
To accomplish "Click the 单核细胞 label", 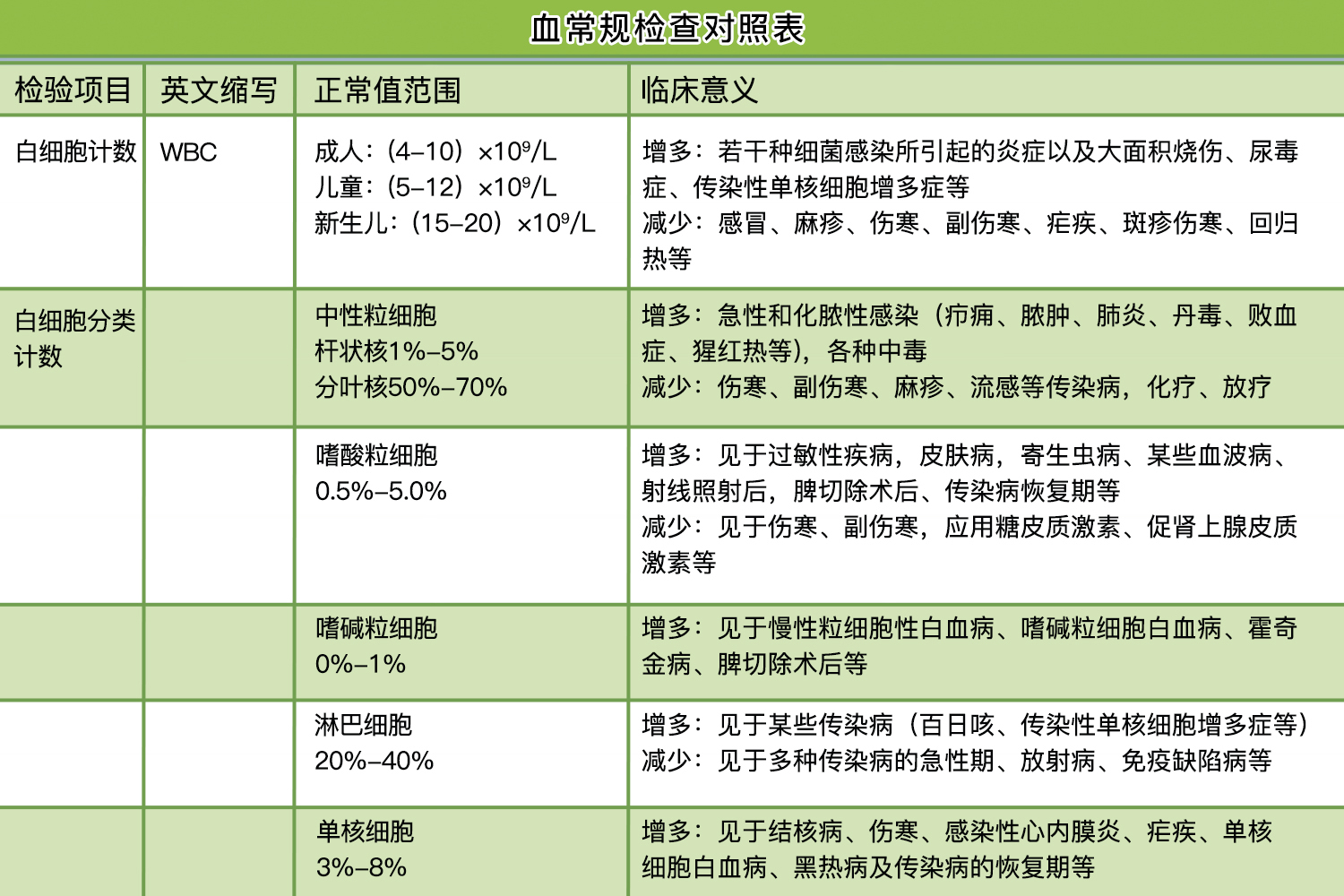I will [x=365, y=831].
